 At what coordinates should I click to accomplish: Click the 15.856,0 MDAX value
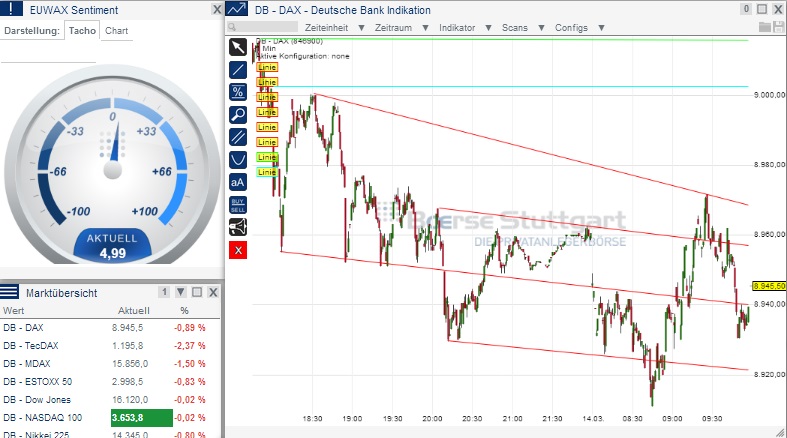coord(130,364)
